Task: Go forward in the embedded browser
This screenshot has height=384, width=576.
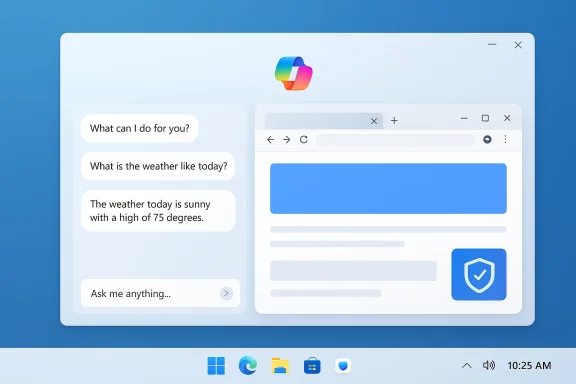Action: [x=287, y=140]
